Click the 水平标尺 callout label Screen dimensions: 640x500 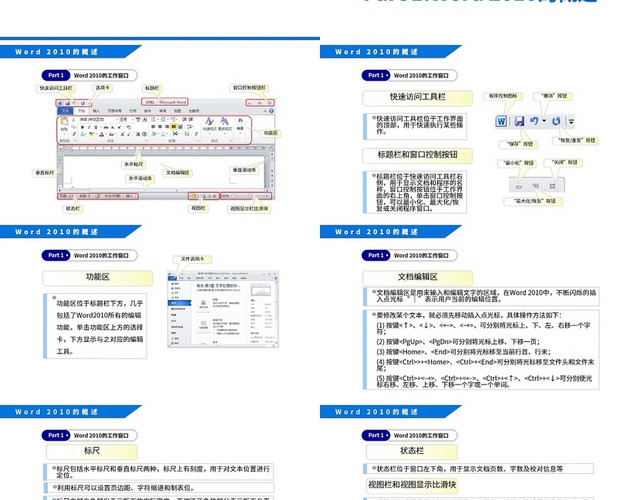[134, 164]
